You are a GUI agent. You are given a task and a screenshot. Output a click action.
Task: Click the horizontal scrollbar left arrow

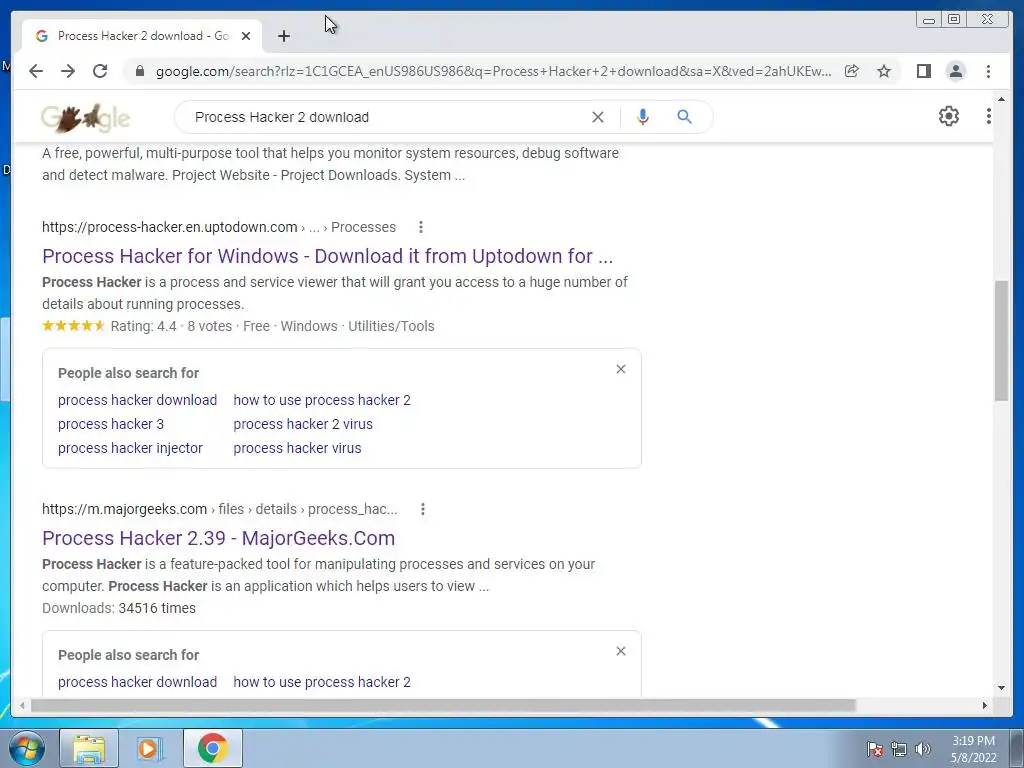point(22,705)
